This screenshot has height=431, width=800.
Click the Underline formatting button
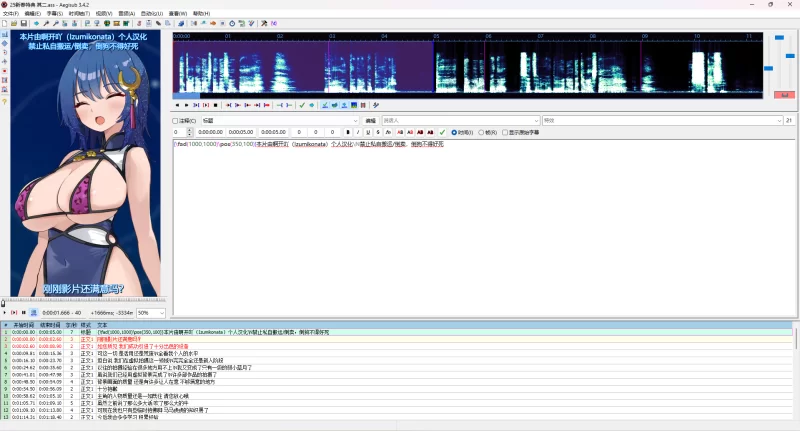[368, 132]
